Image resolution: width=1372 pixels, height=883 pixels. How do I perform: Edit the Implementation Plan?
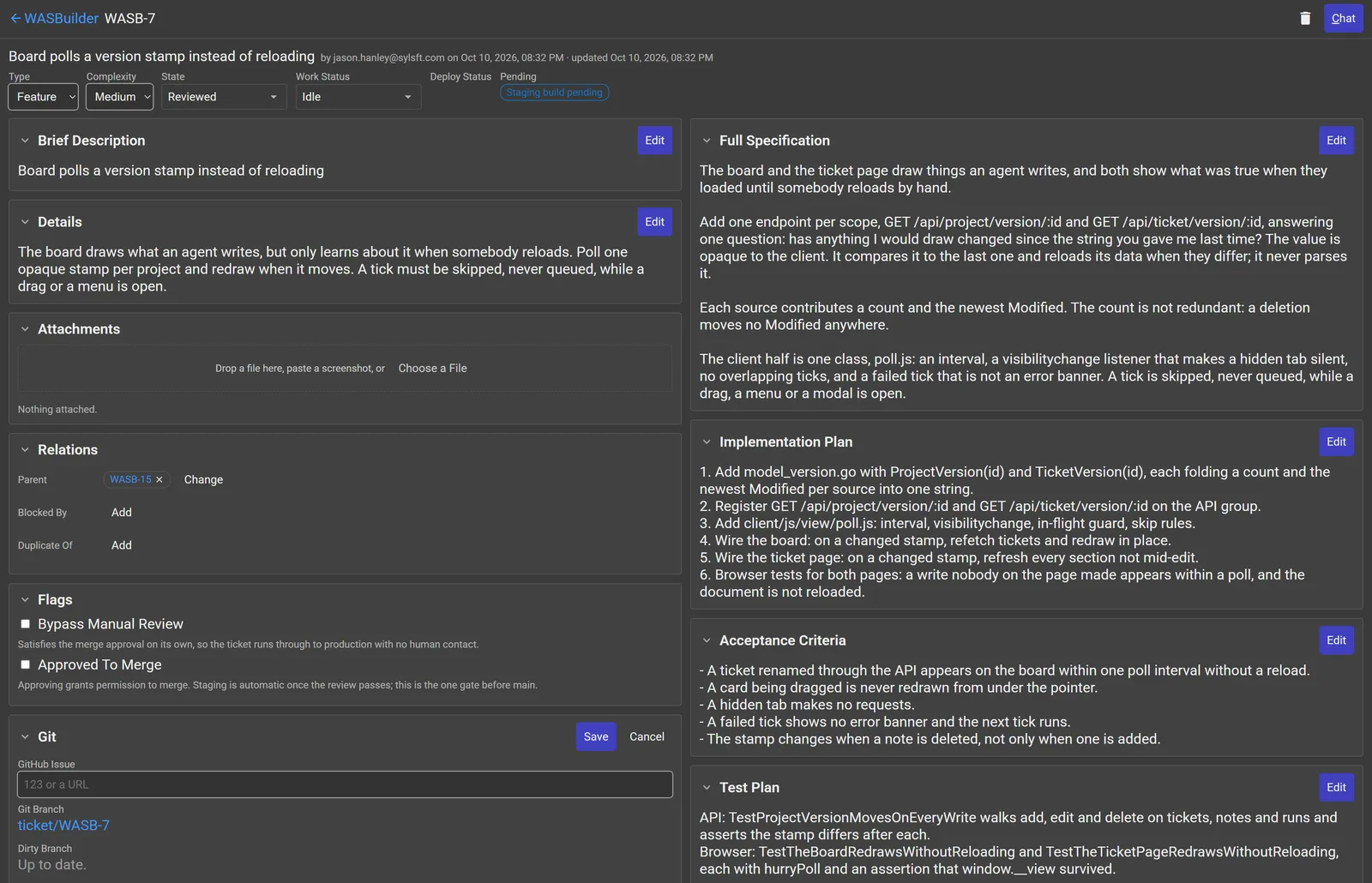click(1336, 442)
